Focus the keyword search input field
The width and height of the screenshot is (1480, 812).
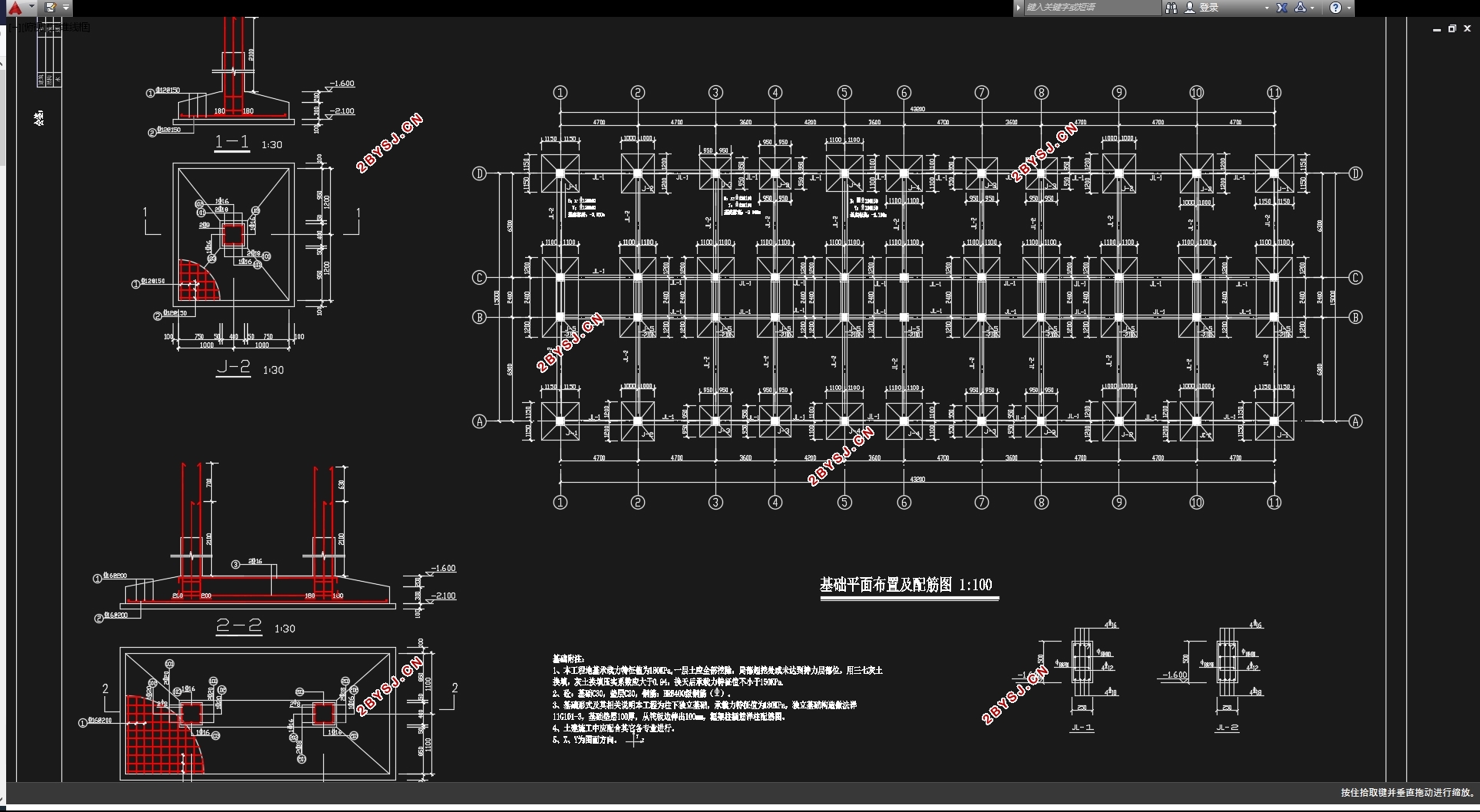click(x=1092, y=8)
